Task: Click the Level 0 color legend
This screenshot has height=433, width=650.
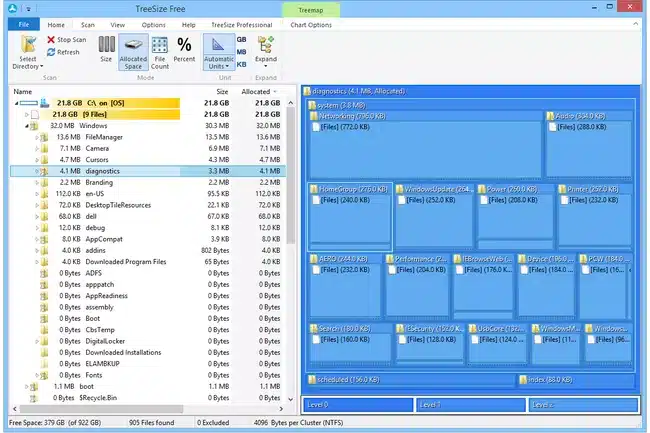Action: pyautogui.click(x=358, y=405)
